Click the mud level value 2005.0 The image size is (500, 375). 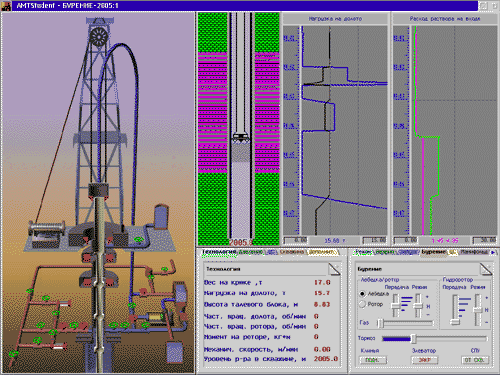click(326, 359)
